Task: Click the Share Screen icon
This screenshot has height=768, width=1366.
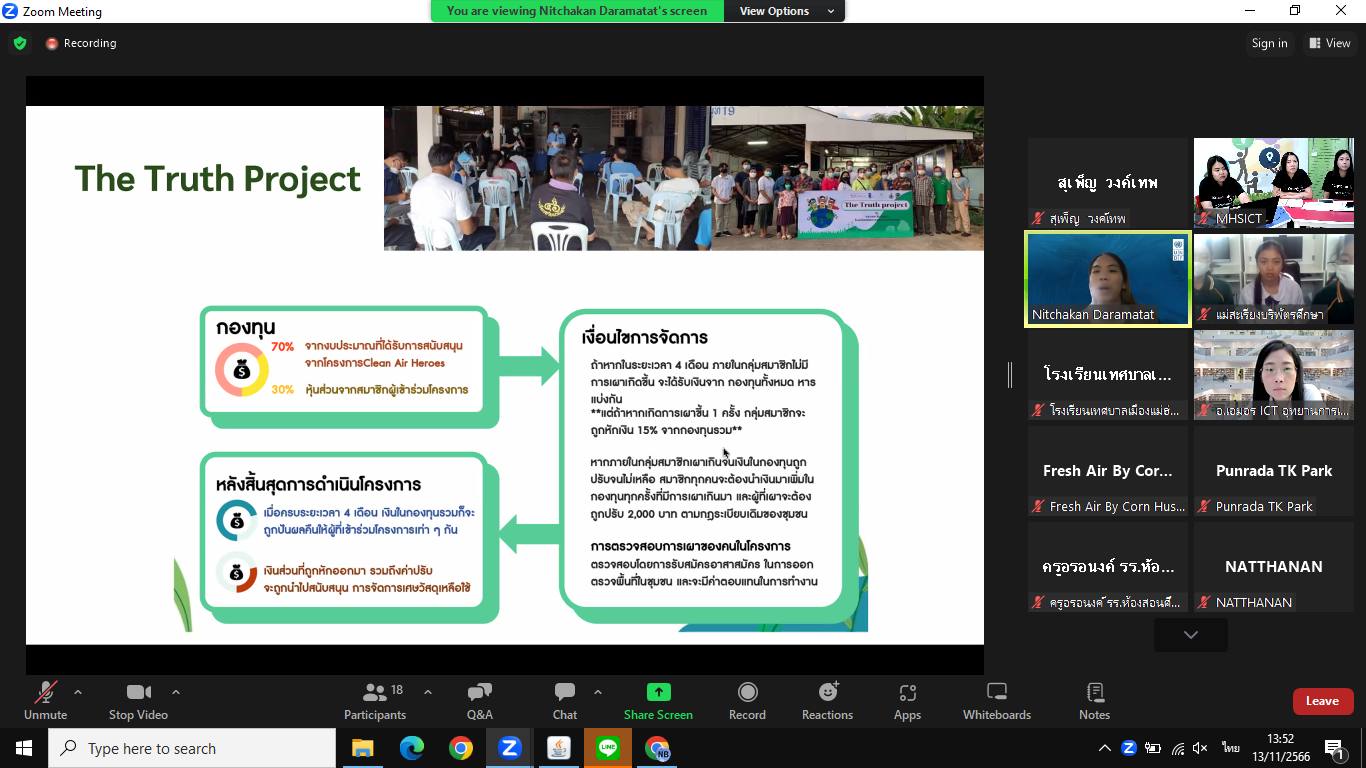Action: (x=658, y=692)
